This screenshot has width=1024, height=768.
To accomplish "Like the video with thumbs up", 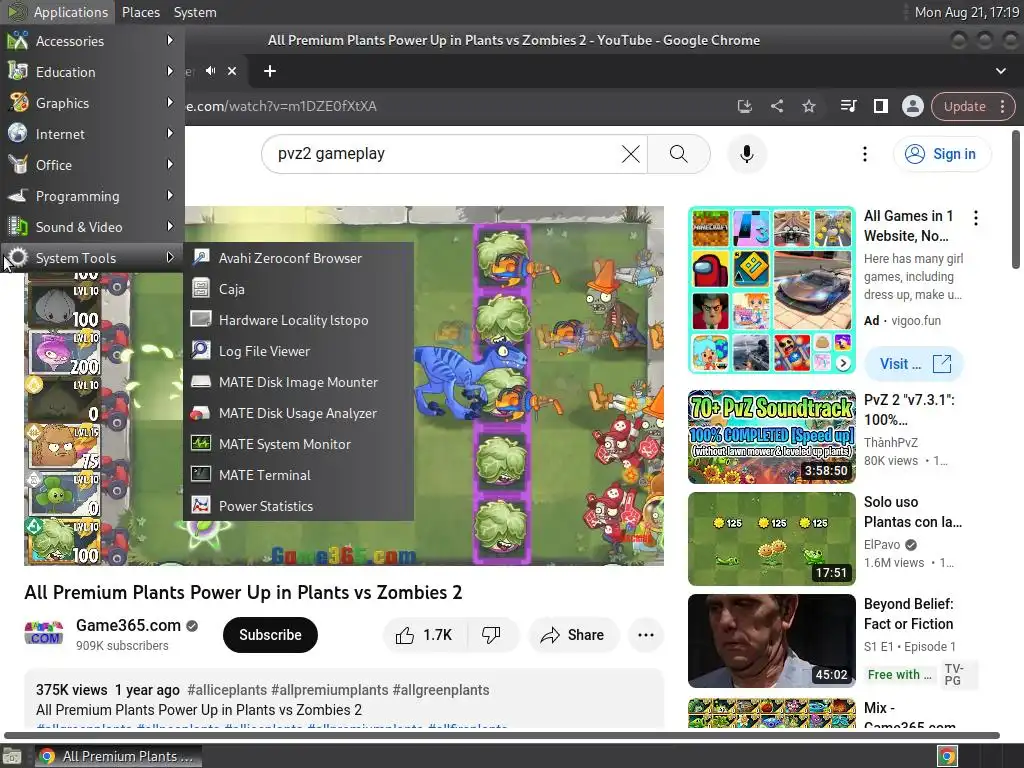I will click(x=424, y=635).
